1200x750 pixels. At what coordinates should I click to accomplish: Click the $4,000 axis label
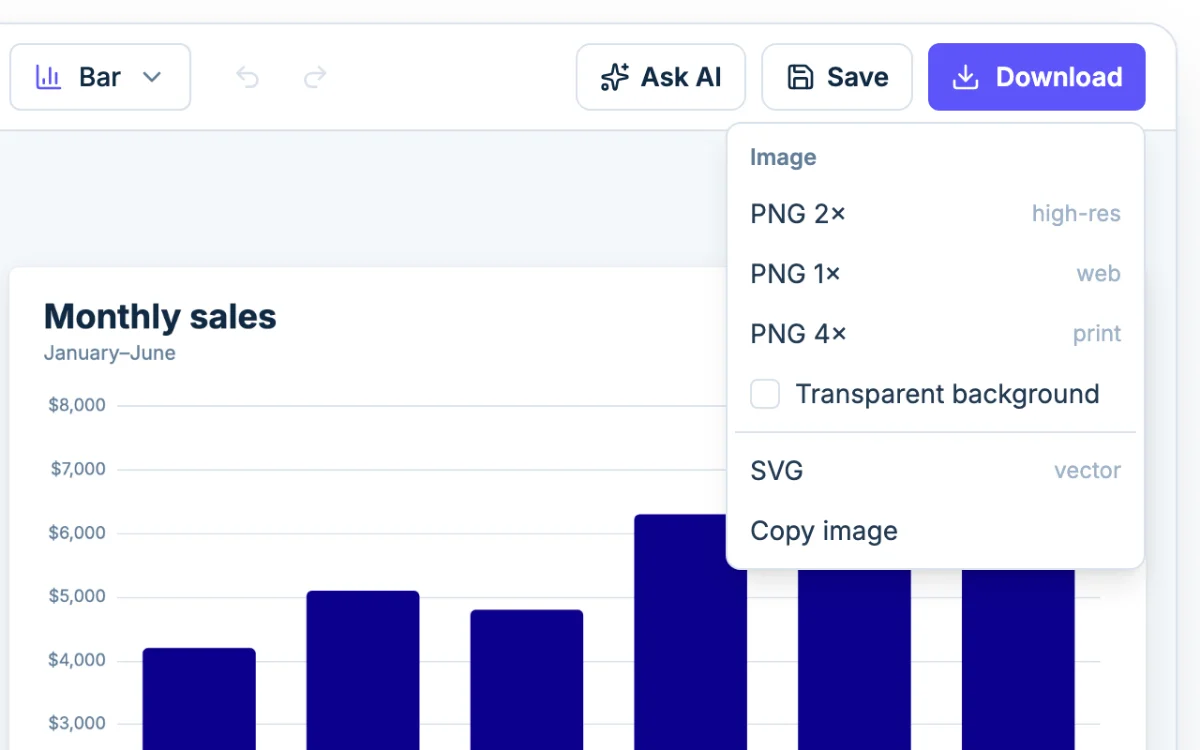77,660
